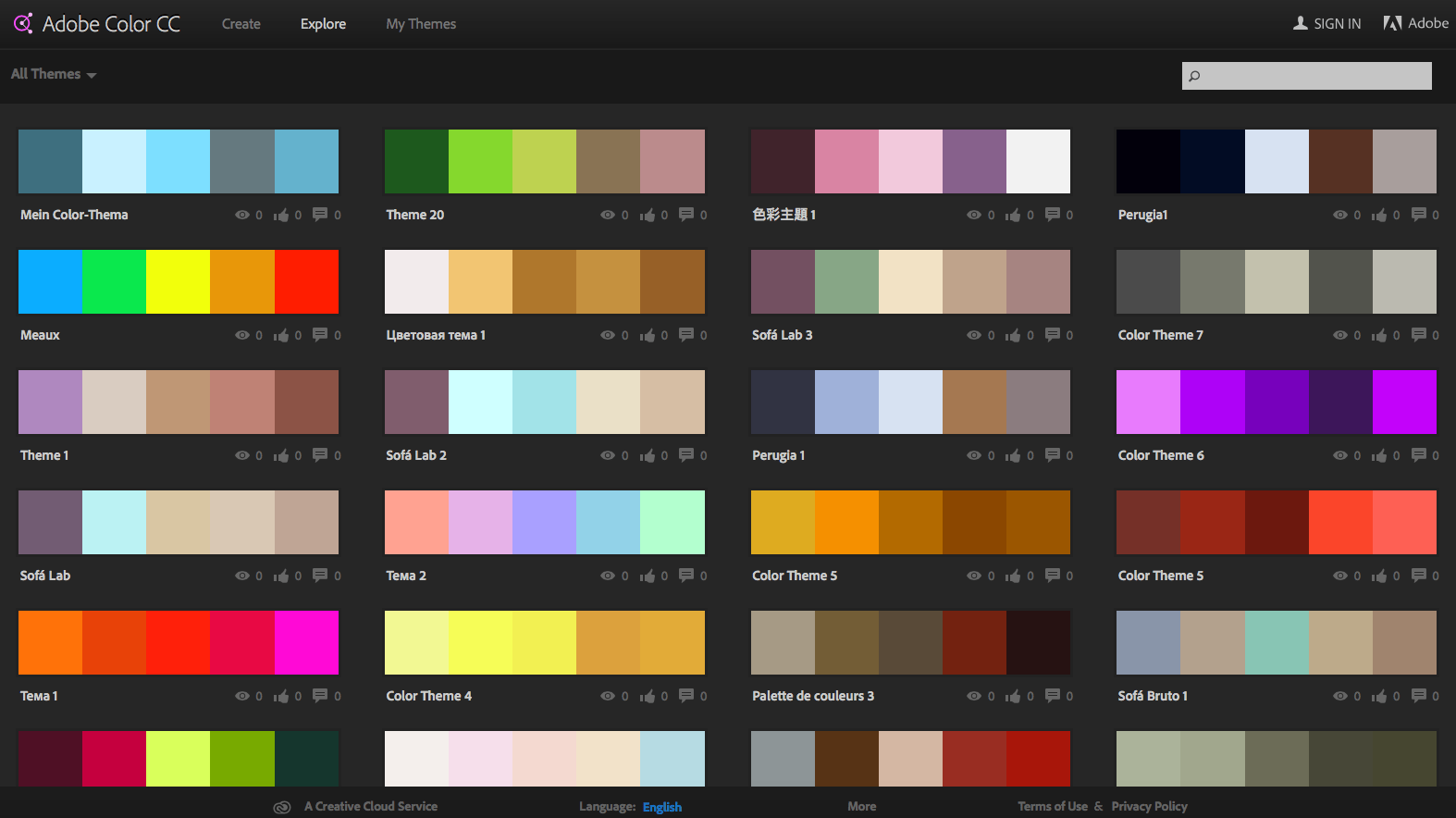
Task: Click the comment icon for Theme 20
Action: [686, 215]
